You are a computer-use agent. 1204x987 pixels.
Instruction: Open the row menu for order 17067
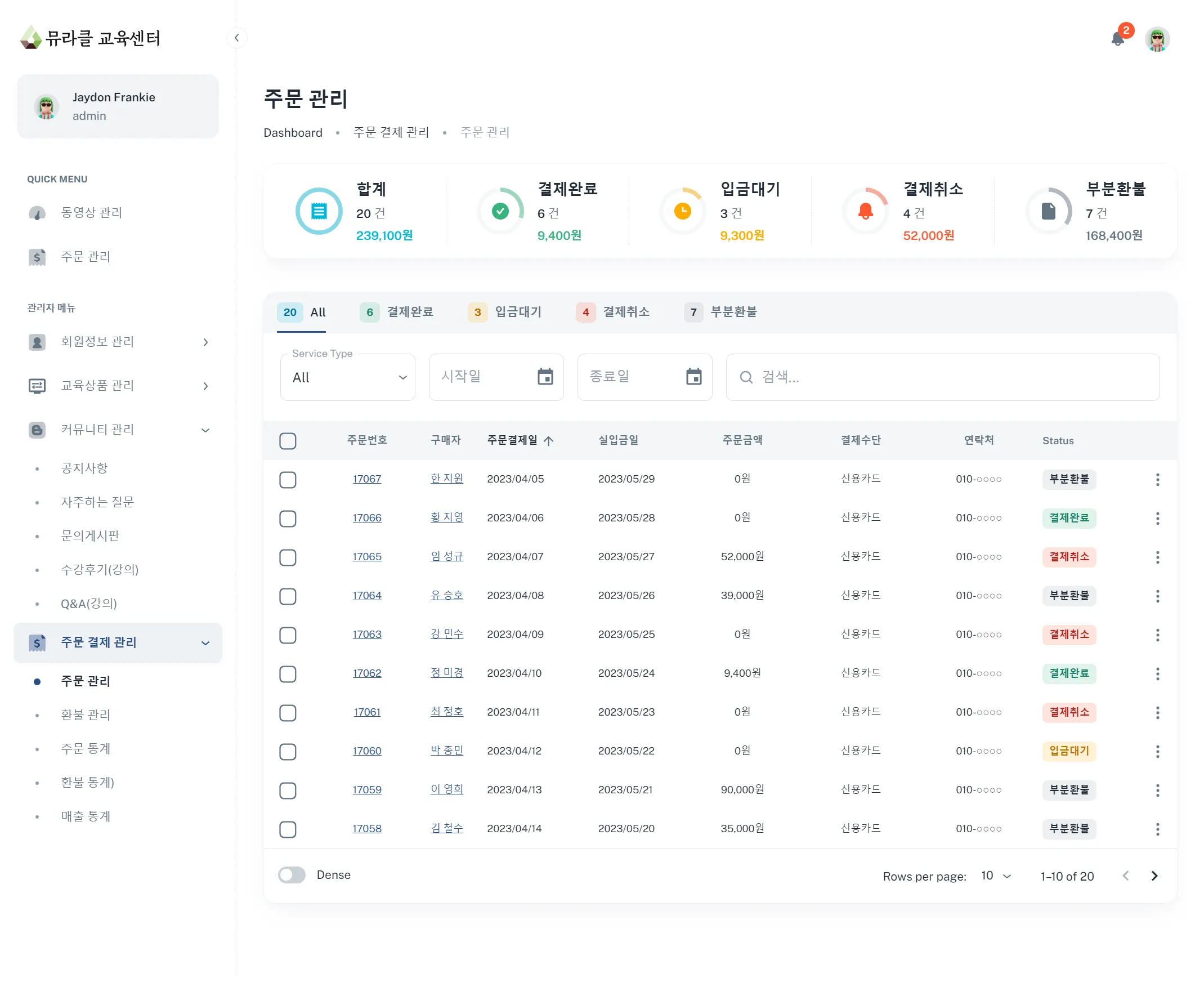[1157, 479]
